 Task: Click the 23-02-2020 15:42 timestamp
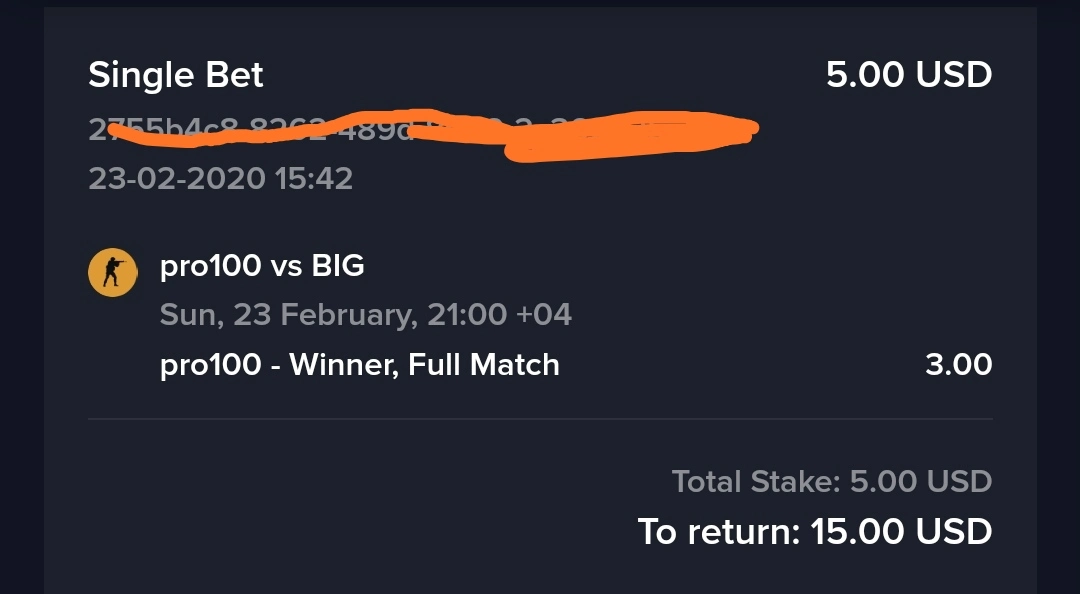220,179
